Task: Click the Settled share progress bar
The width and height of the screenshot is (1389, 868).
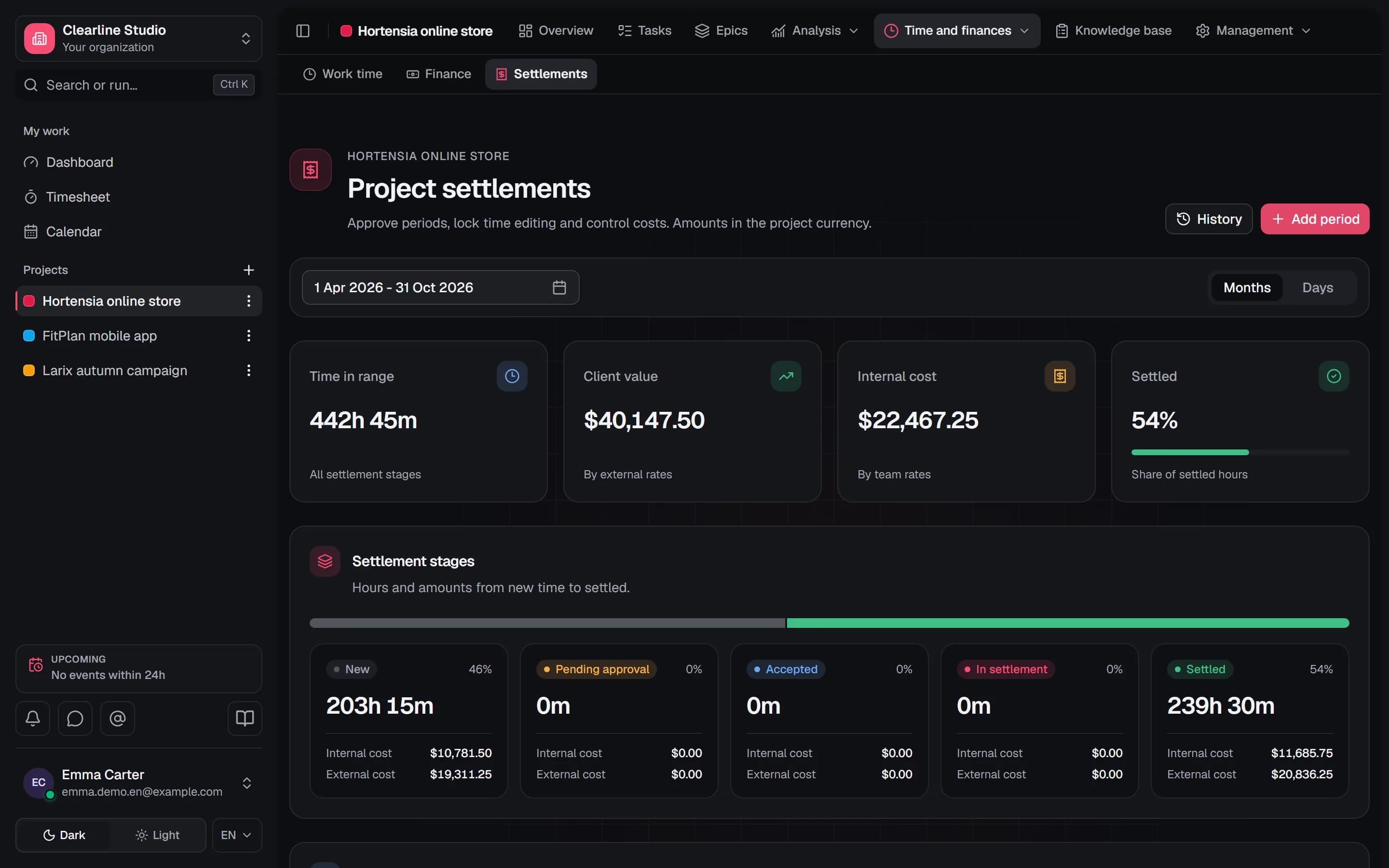Action: [1240, 452]
